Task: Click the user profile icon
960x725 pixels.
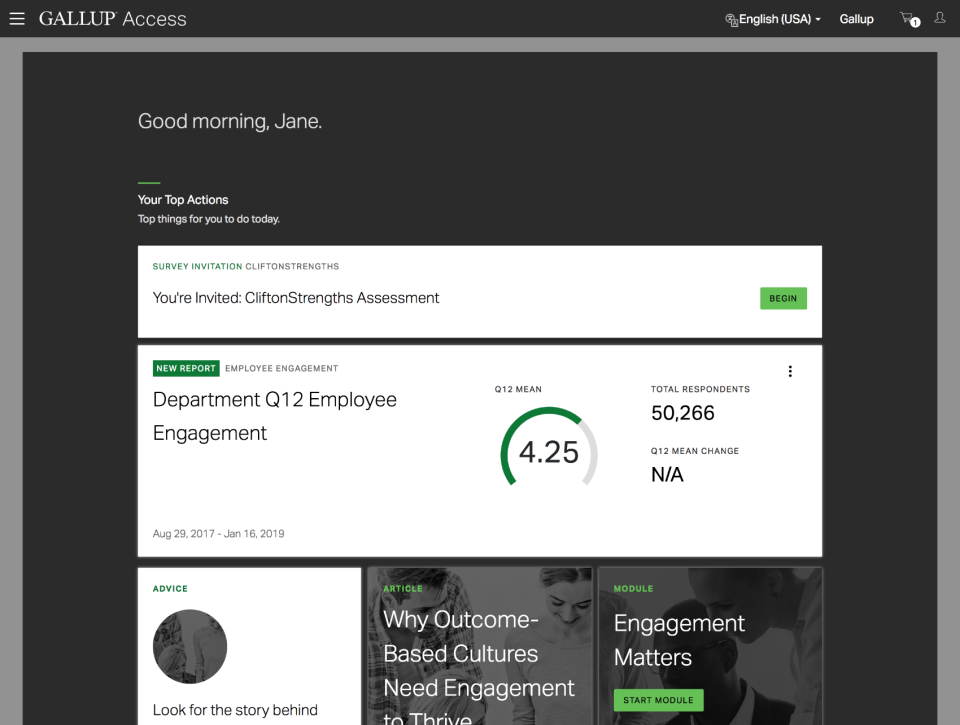Action: click(x=939, y=18)
